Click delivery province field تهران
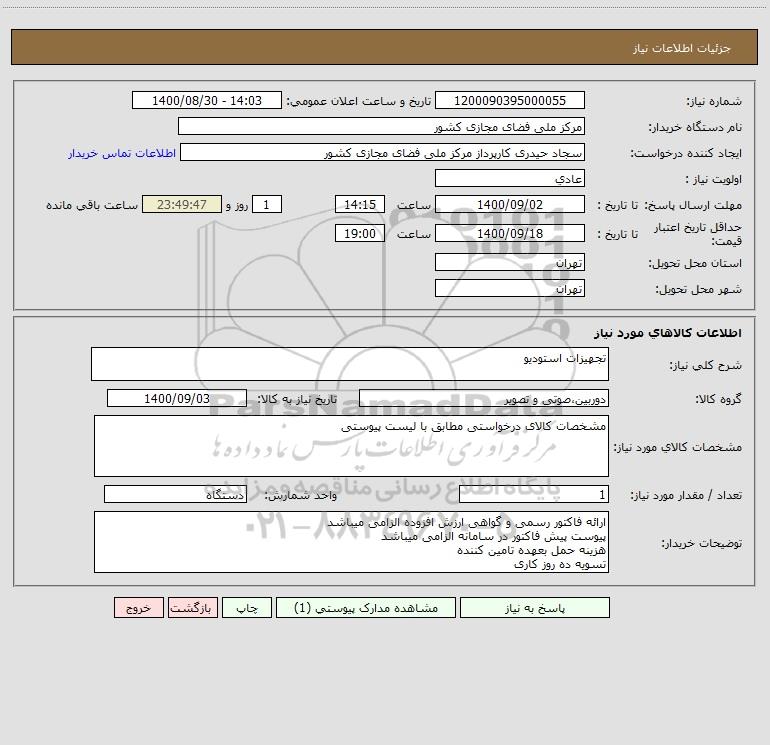The height and width of the screenshot is (745, 770). point(510,262)
